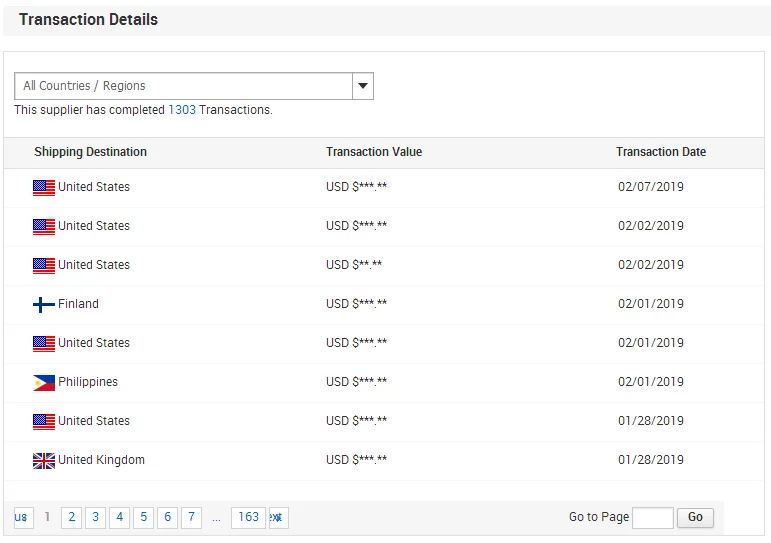Go to page 5
771x543 pixels.
tap(144, 517)
